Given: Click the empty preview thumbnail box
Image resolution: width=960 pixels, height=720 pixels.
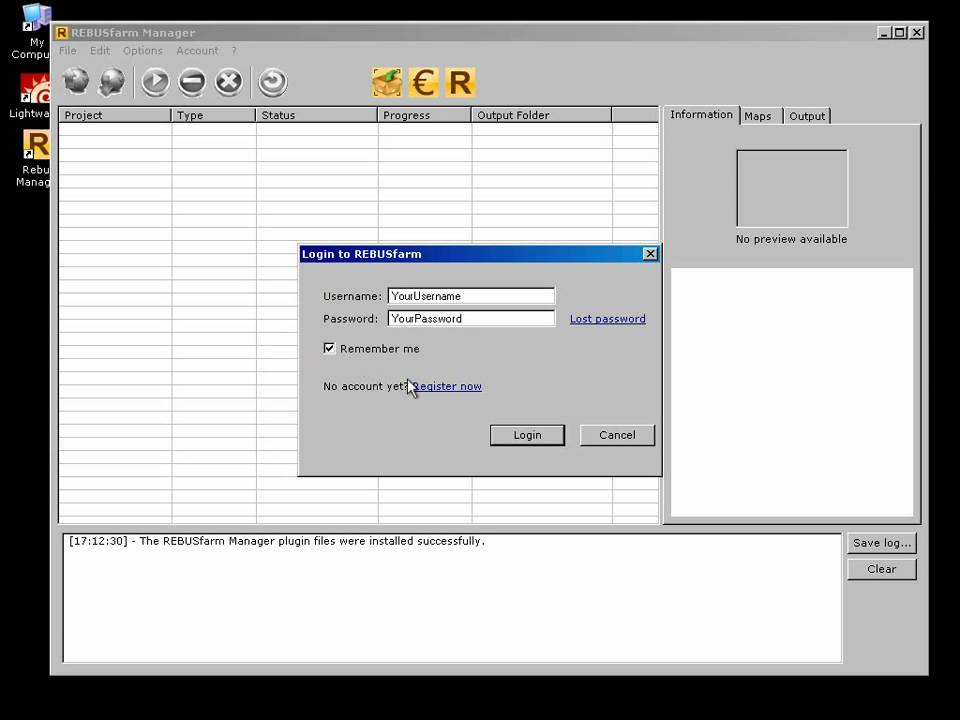Looking at the screenshot, I should [x=792, y=189].
